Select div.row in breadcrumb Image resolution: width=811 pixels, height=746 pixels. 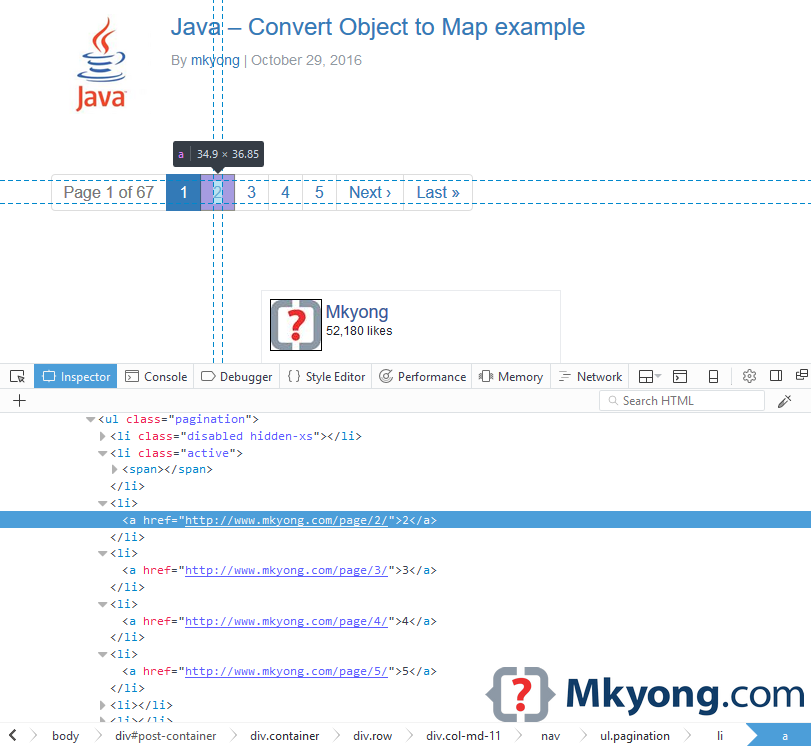[x=372, y=736]
